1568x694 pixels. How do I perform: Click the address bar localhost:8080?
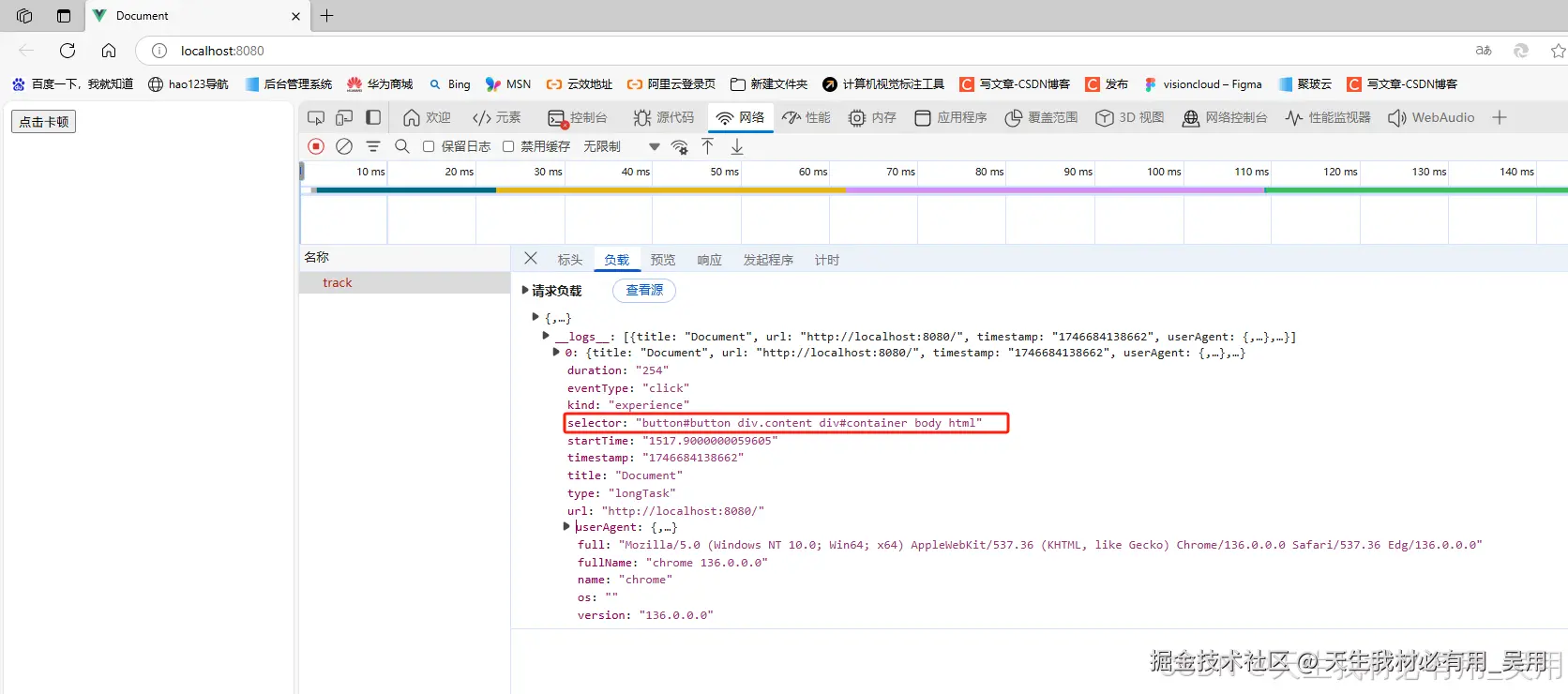click(222, 51)
